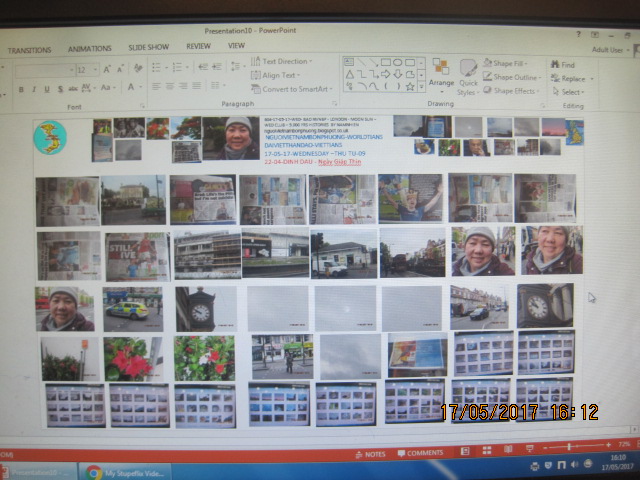The height and width of the screenshot is (480, 640).
Task: Decrease list indent level
Action: point(202,67)
